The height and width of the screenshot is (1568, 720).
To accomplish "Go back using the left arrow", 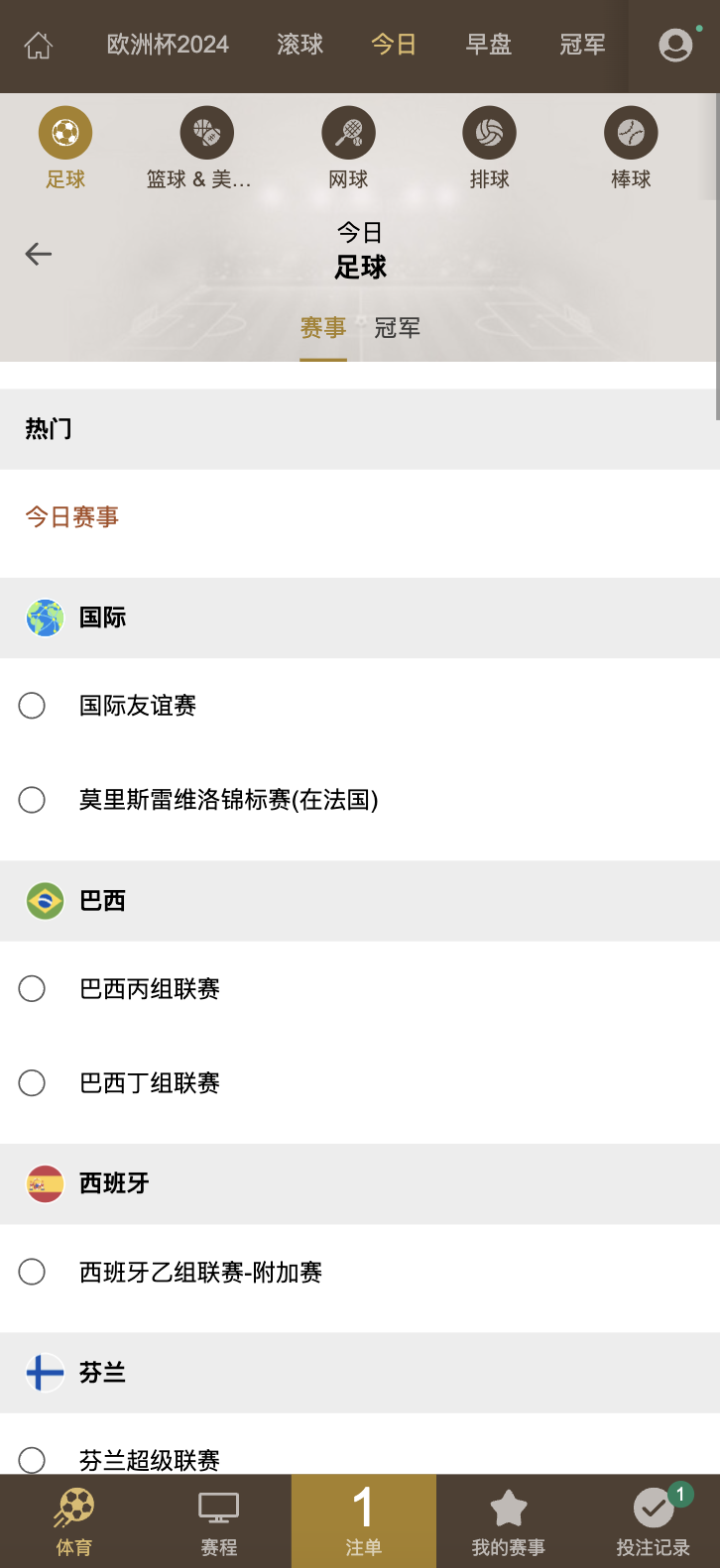I will (39, 254).
